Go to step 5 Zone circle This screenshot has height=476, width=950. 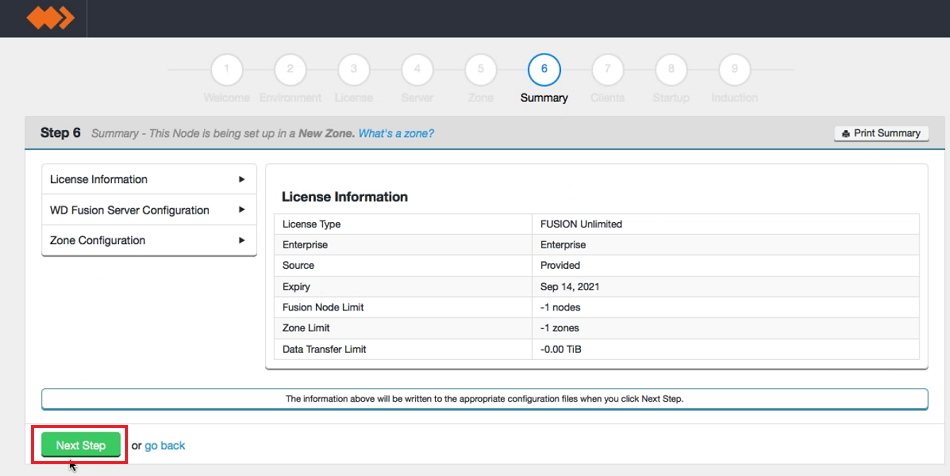click(x=480, y=69)
